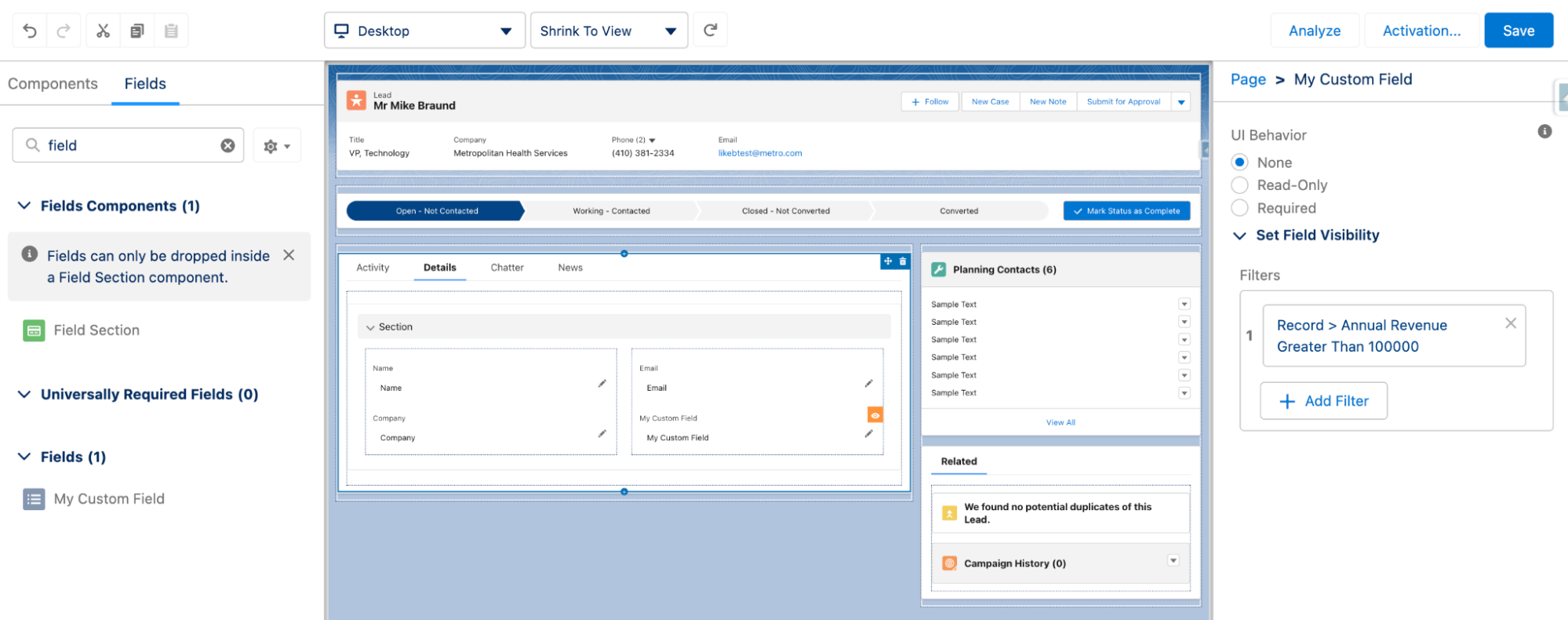
Task: Select the green Field Section component icon
Action: click(34, 330)
